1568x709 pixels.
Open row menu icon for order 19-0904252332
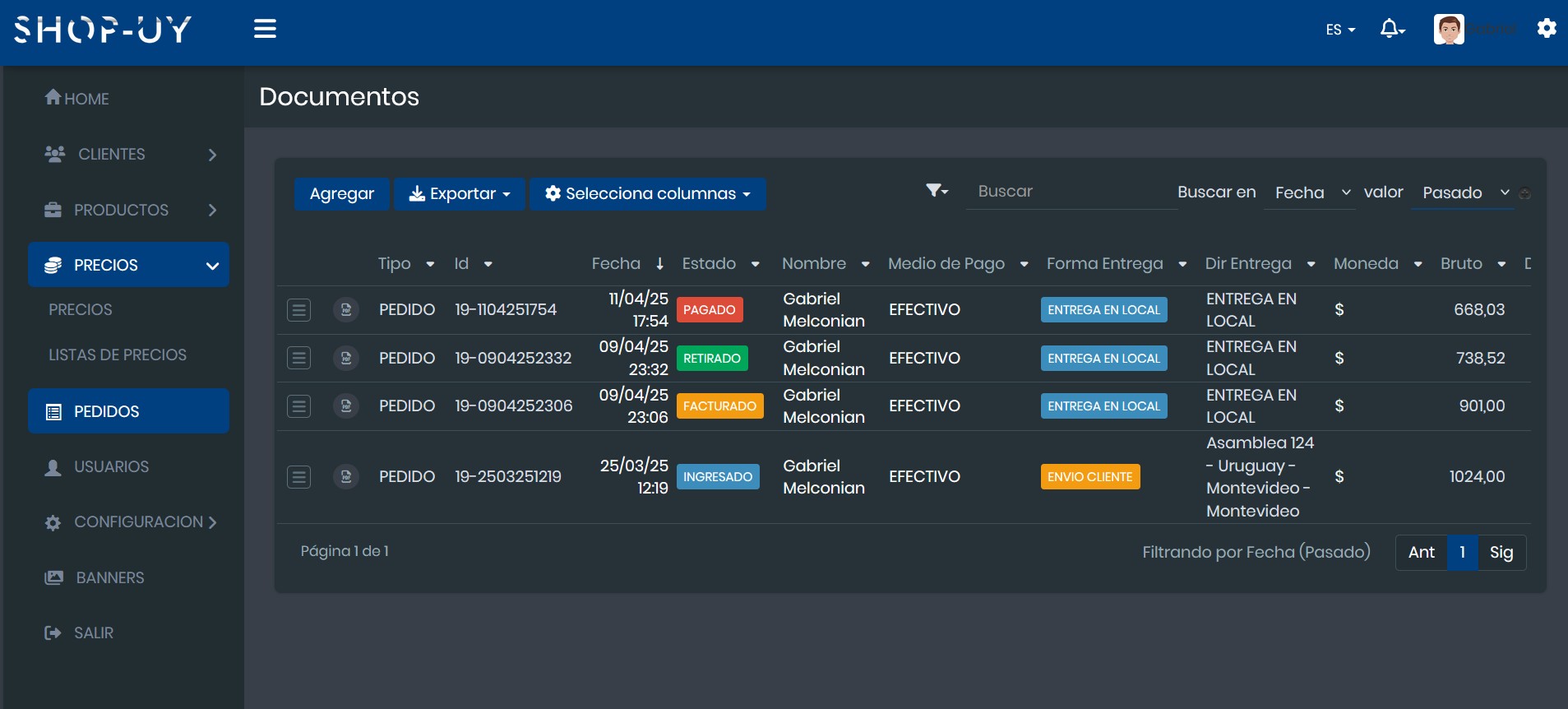click(x=298, y=358)
